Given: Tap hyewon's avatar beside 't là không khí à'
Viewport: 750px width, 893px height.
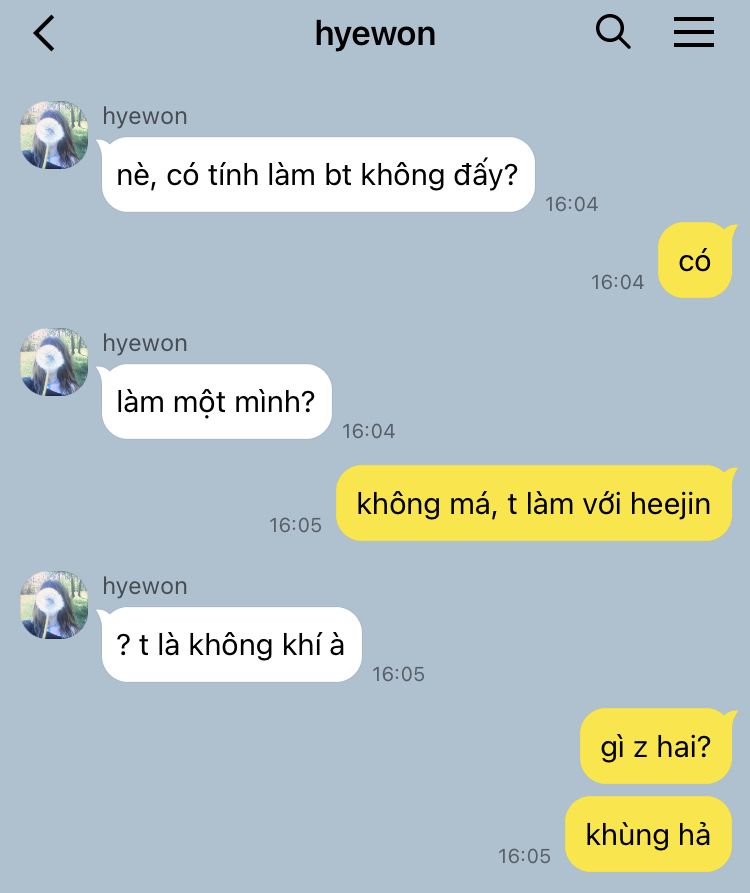Looking at the screenshot, I should [x=54, y=605].
